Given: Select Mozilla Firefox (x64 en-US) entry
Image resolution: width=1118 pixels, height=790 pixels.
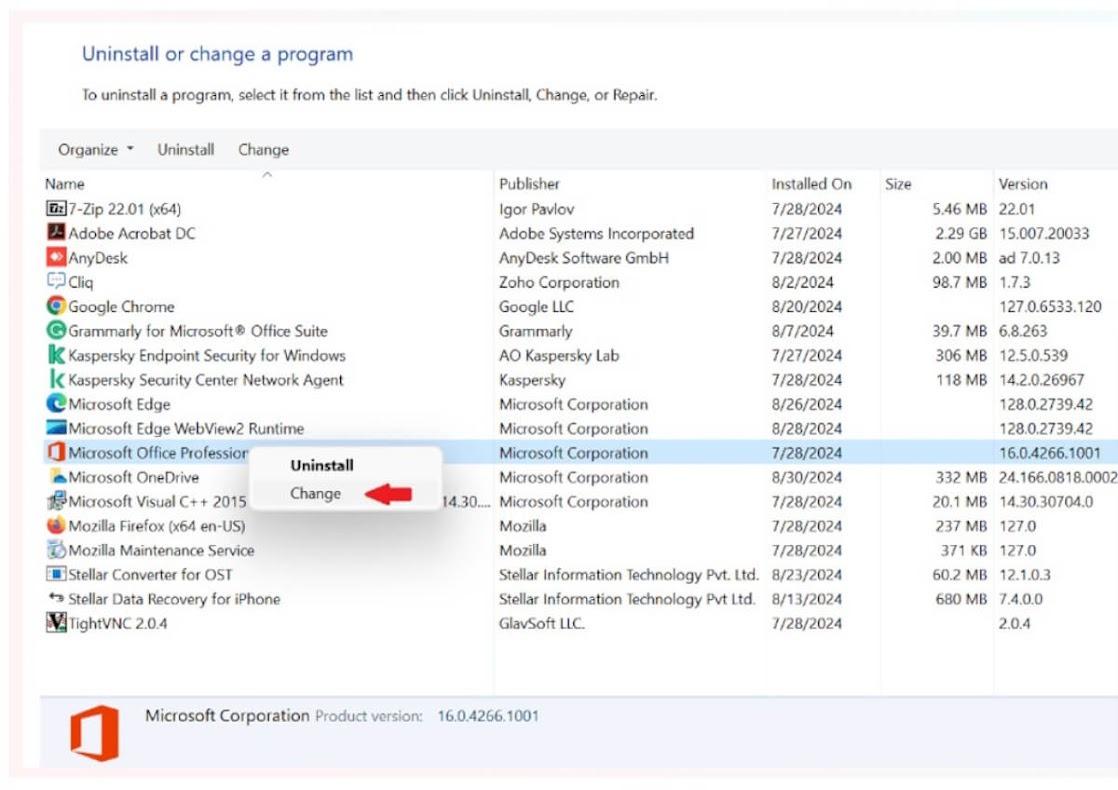Looking at the screenshot, I should [x=157, y=526].
